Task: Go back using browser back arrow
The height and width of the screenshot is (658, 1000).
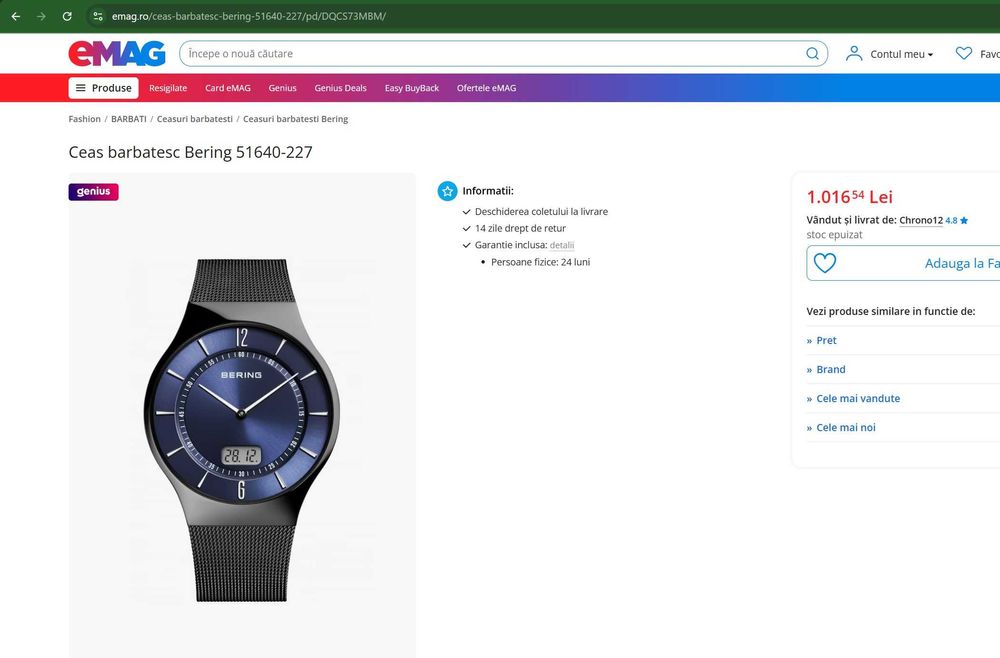Action: (15, 16)
